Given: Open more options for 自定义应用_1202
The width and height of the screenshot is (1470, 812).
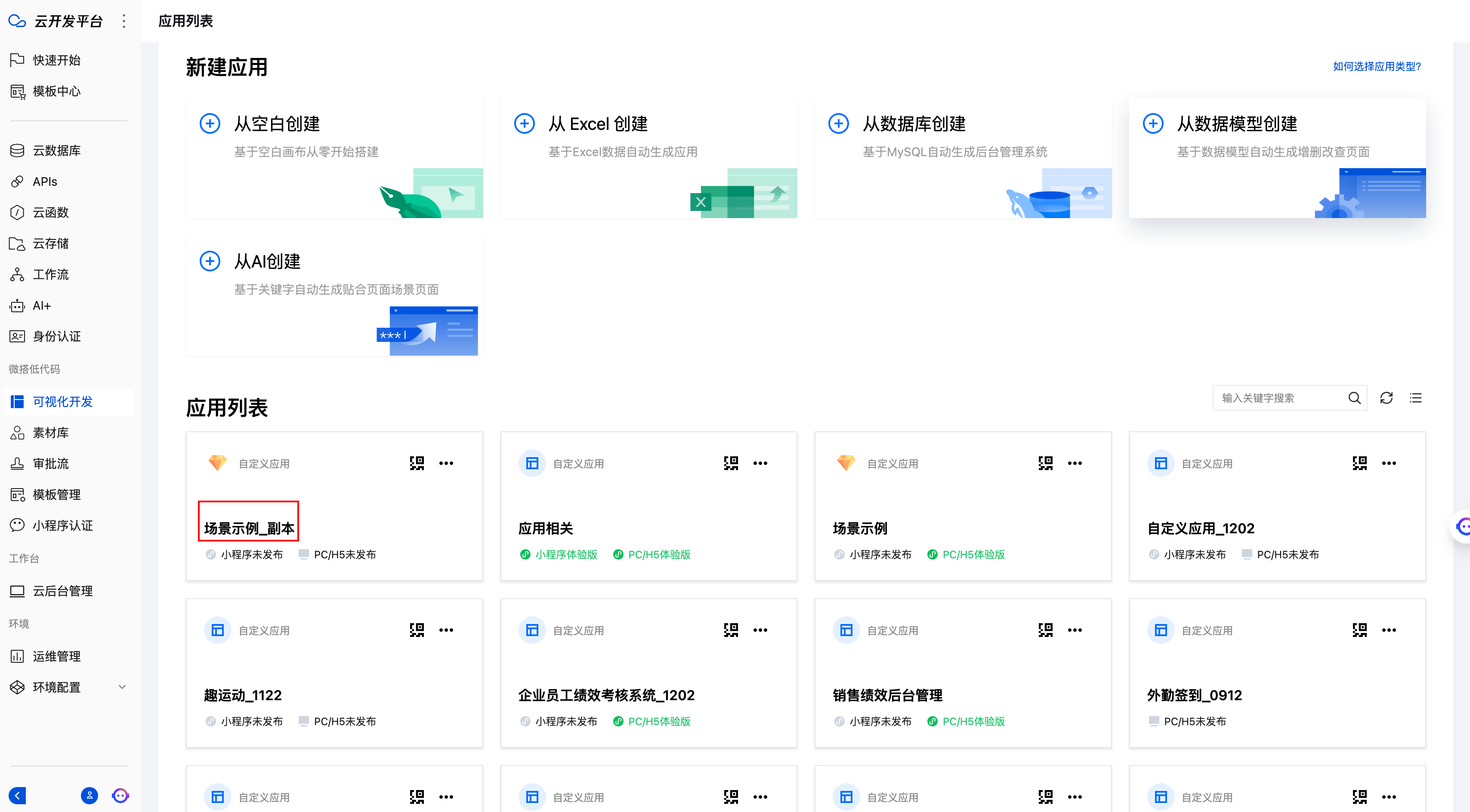Looking at the screenshot, I should tap(1389, 463).
